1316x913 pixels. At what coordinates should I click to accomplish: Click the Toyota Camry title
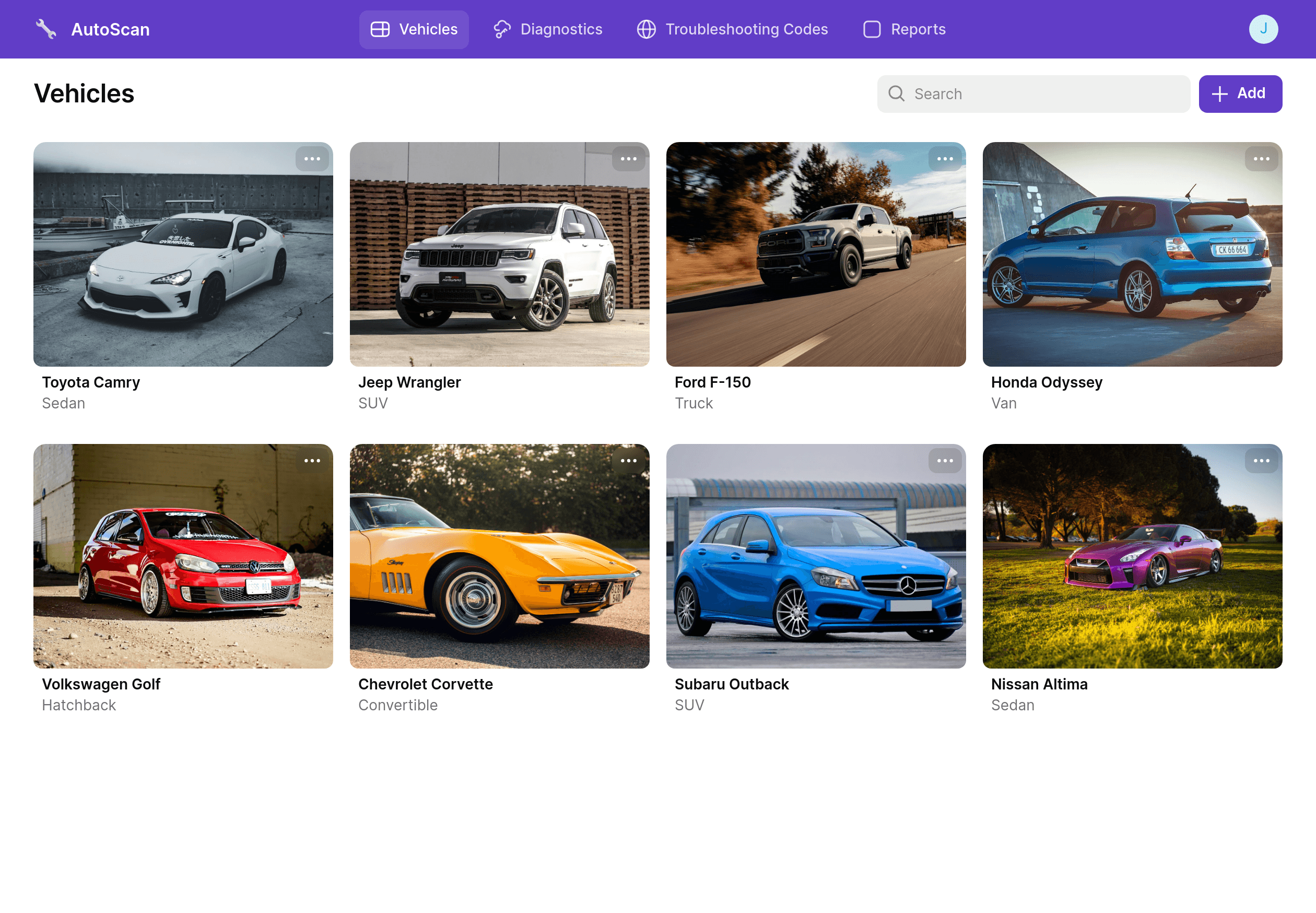[x=91, y=382]
